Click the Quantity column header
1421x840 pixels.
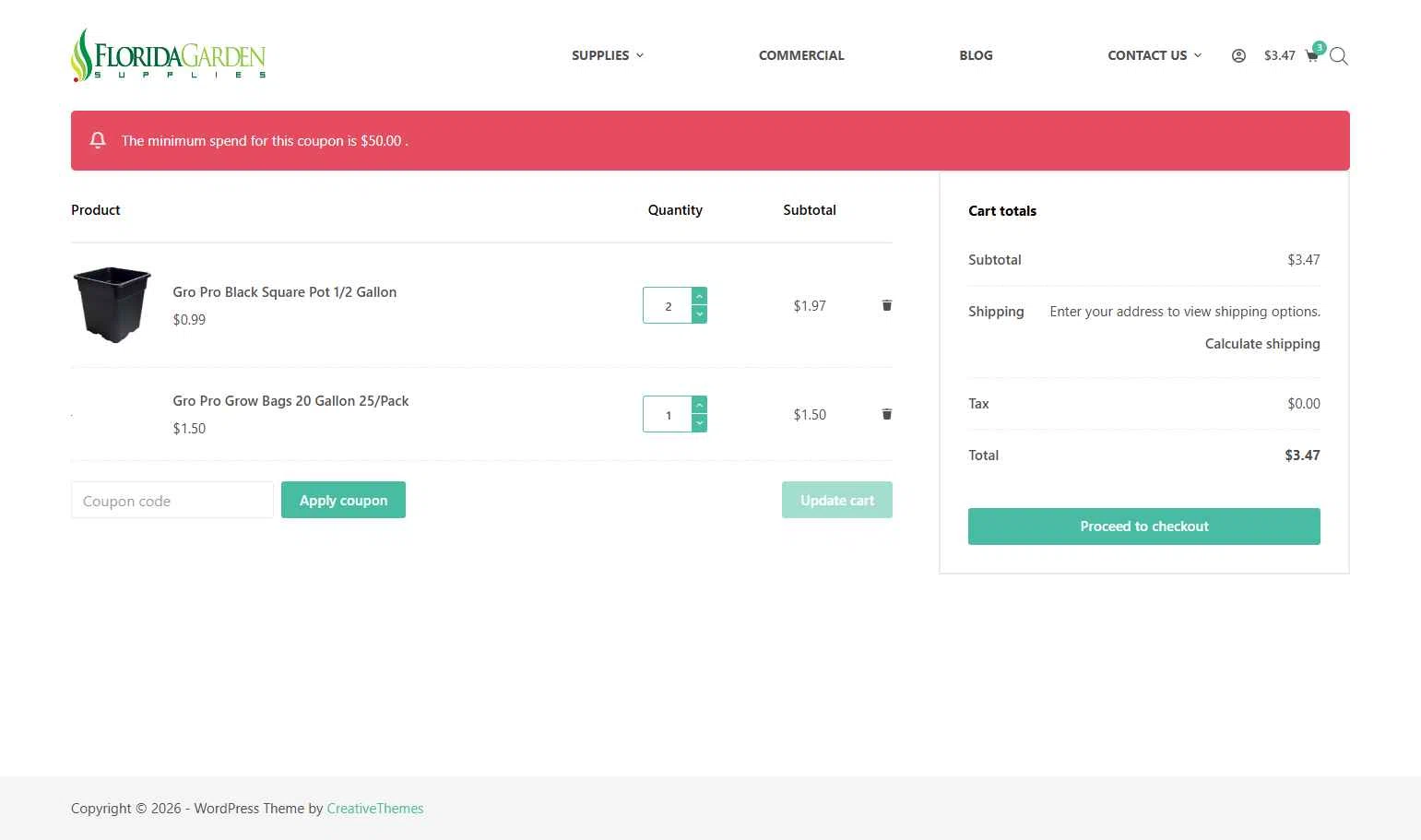point(675,210)
